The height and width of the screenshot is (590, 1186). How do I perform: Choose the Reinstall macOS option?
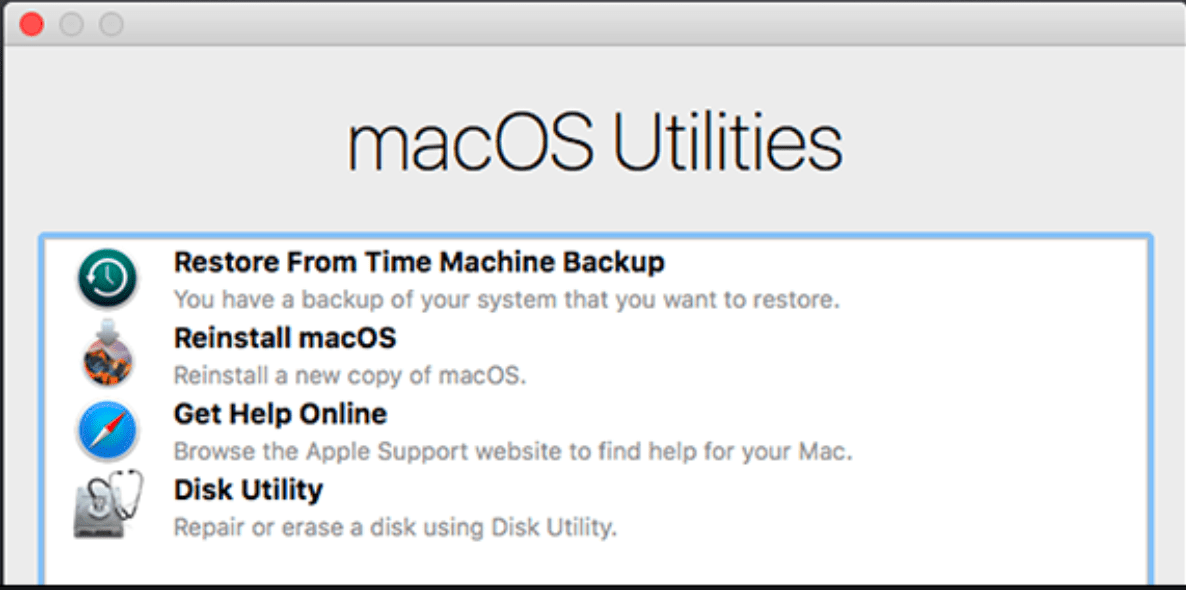(284, 339)
